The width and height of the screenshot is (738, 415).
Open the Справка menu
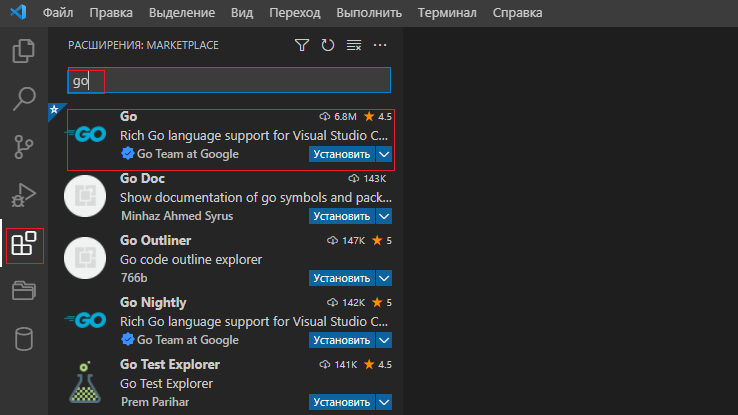(x=517, y=13)
